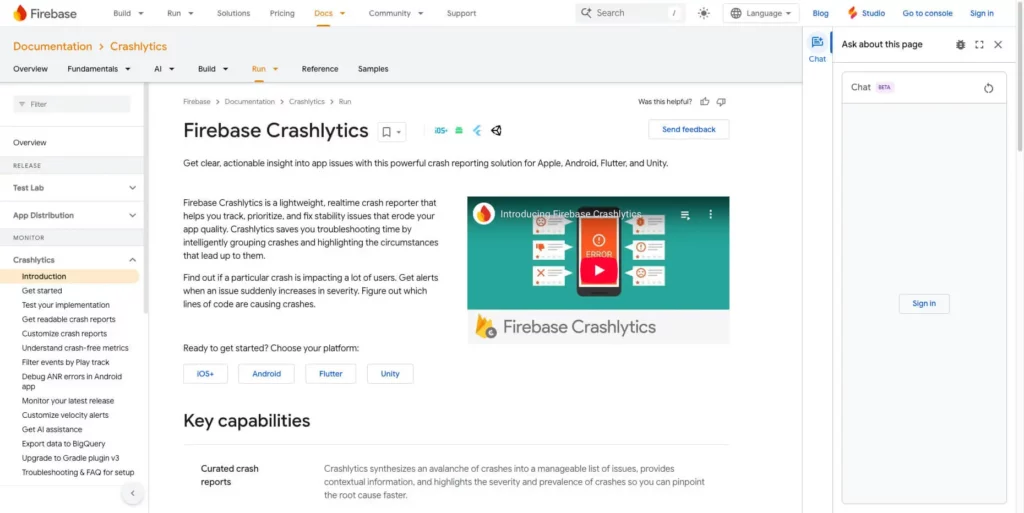Reset the chat using the refresh icon
The image size is (1024, 513).
click(x=988, y=88)
